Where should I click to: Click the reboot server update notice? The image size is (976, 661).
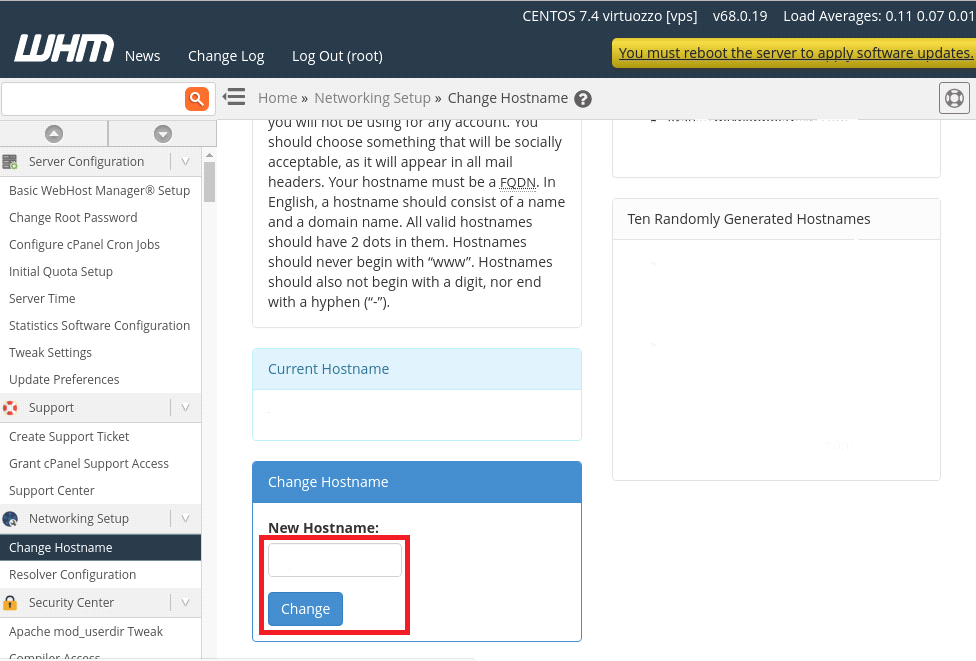coord(794,53)
